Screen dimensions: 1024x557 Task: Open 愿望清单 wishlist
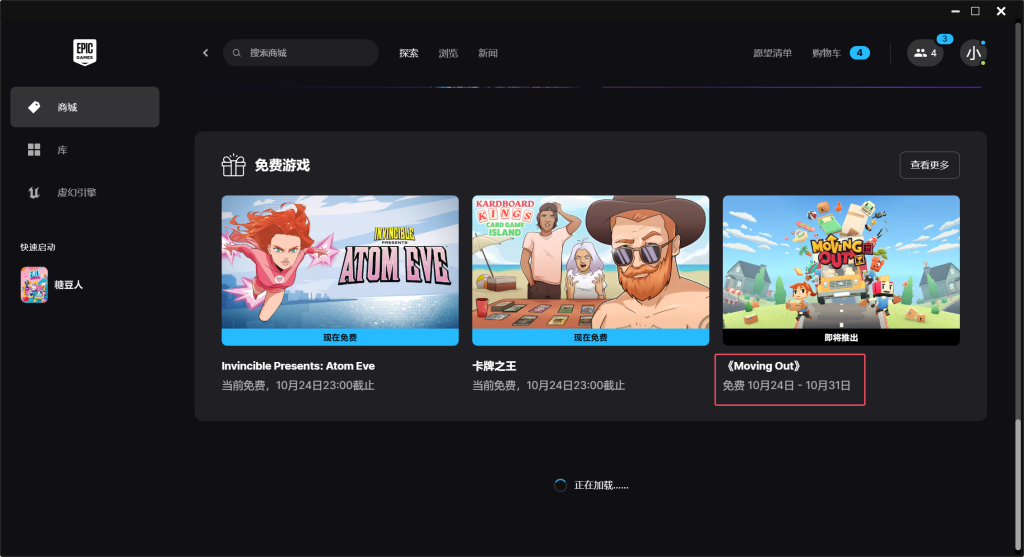click(773, 53)
